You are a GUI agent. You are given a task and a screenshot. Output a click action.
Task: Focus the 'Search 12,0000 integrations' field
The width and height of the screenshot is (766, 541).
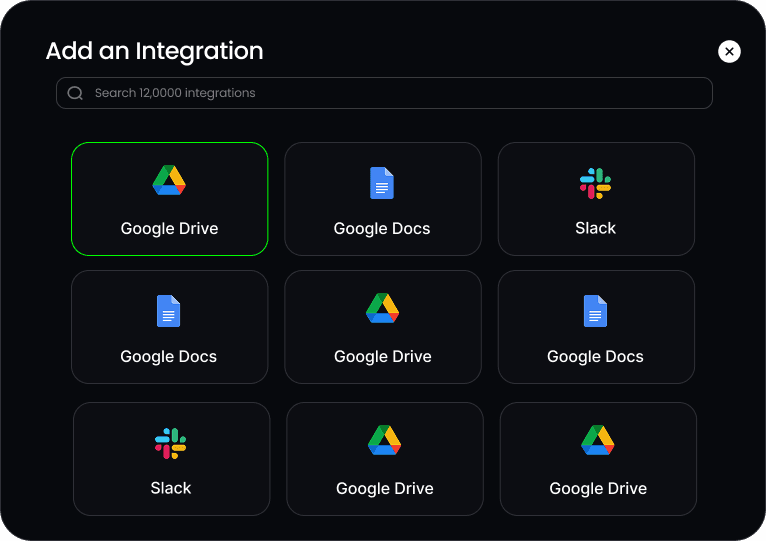(384, 93)
